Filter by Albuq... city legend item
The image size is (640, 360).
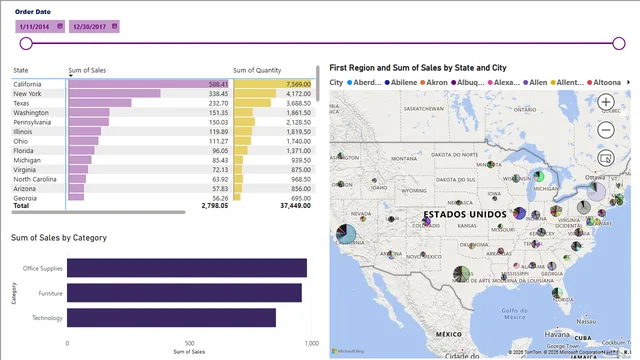tap(468, 82)
